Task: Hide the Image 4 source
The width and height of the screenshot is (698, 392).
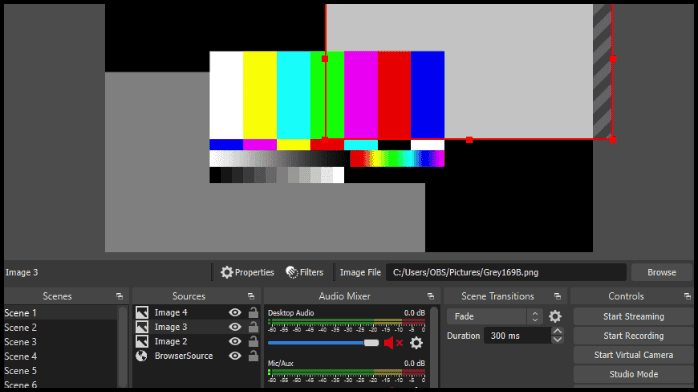Action: (235, 313)
